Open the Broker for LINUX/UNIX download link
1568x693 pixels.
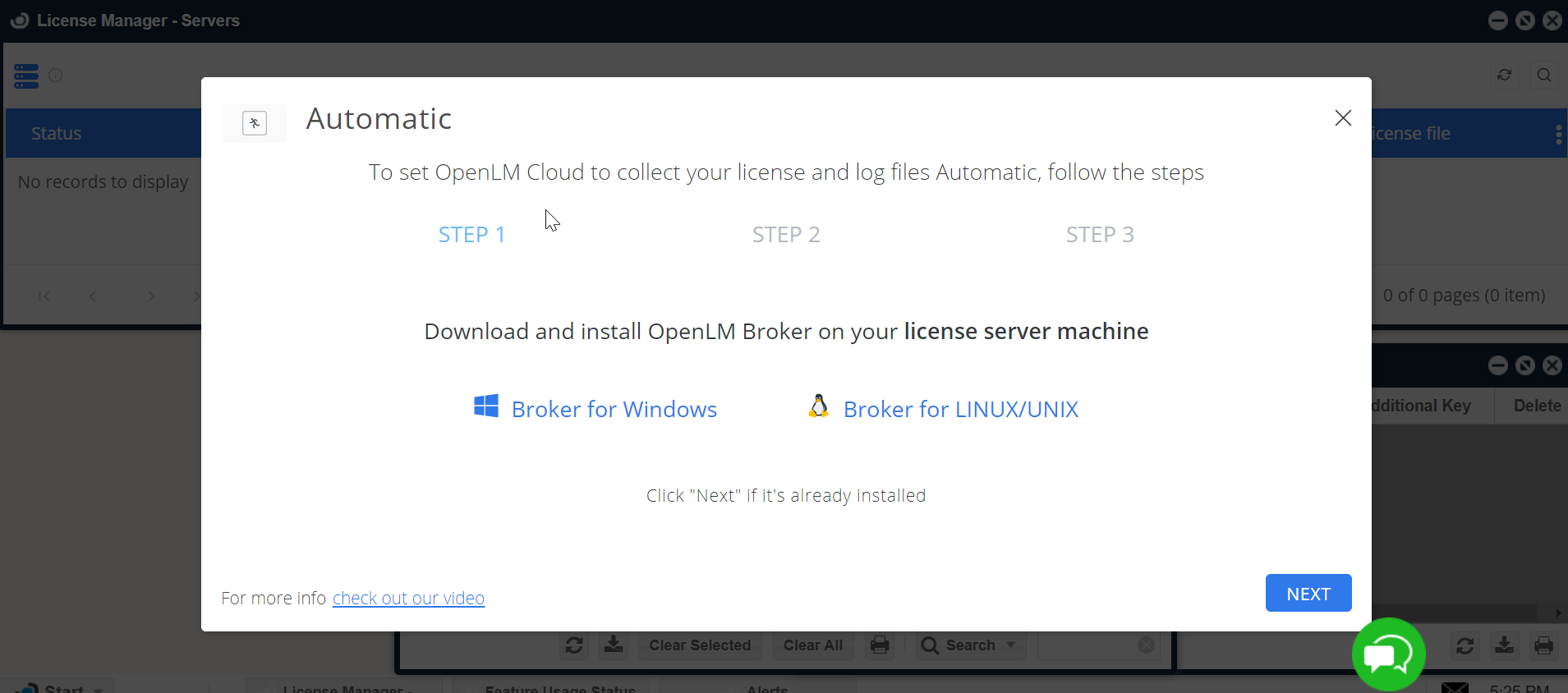coord(960,410)
